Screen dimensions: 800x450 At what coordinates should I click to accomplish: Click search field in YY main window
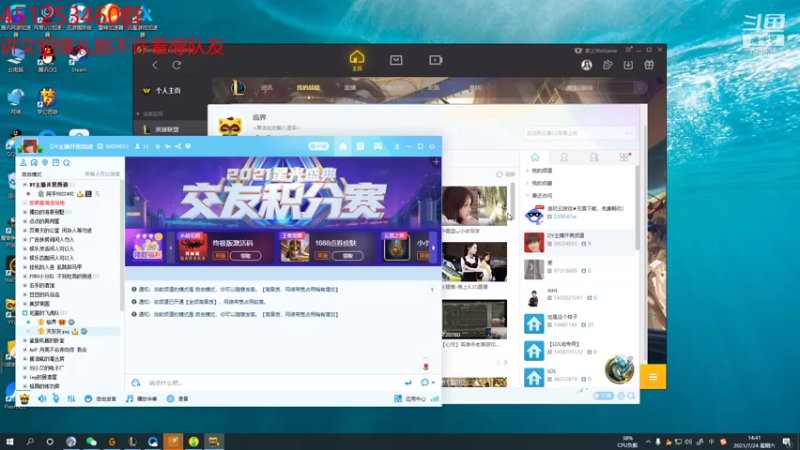click(x=579, y=133)
